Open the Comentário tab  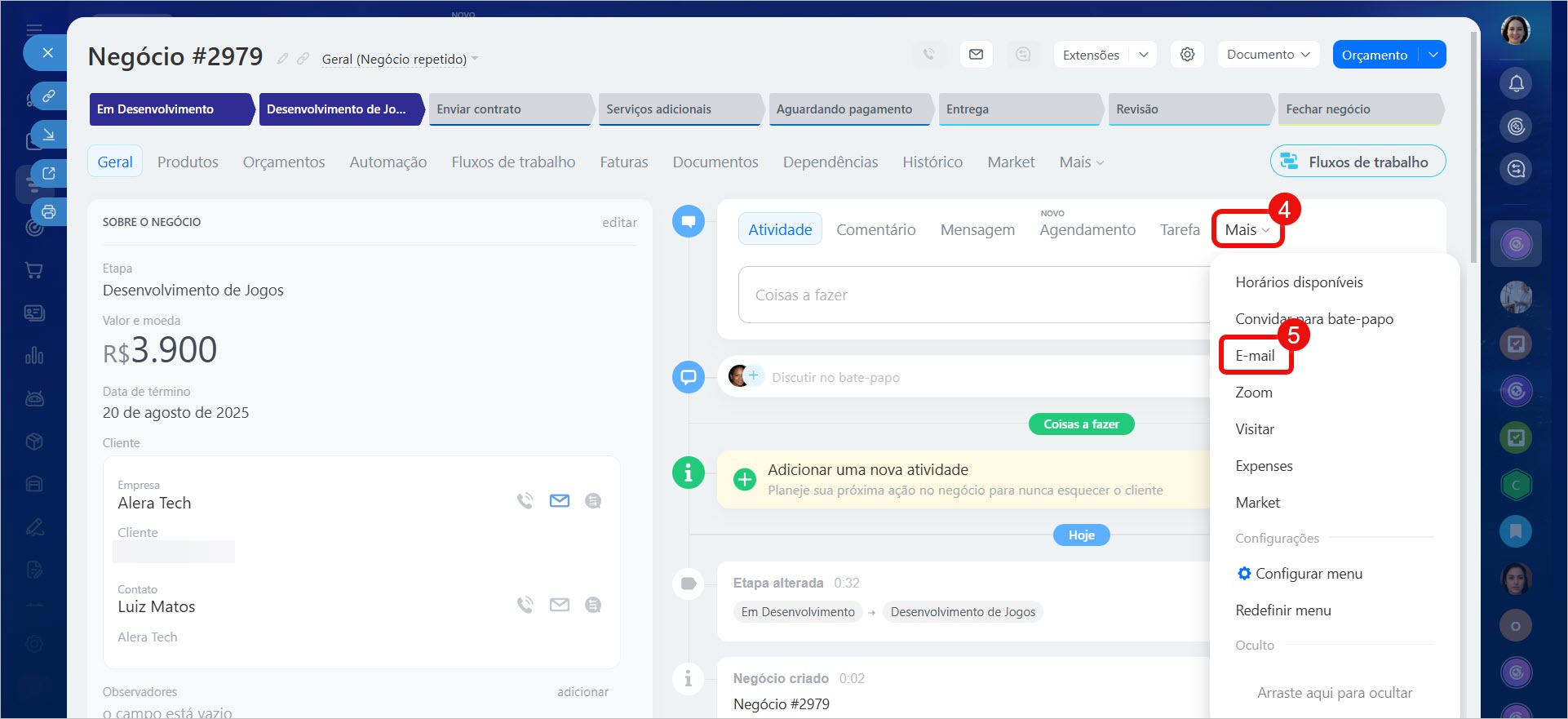(x=875, y=230)
